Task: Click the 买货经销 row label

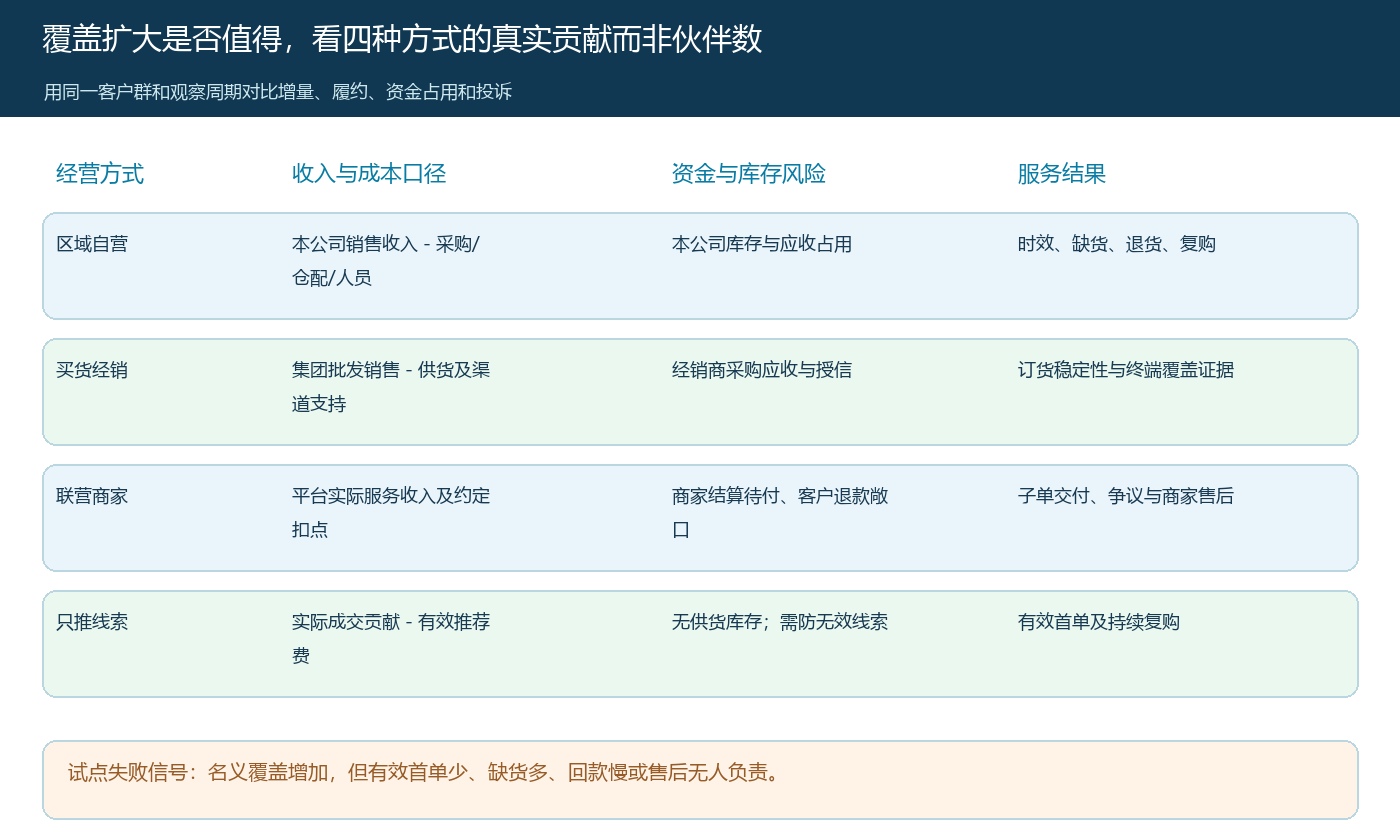Action: (x=92, y=370)
